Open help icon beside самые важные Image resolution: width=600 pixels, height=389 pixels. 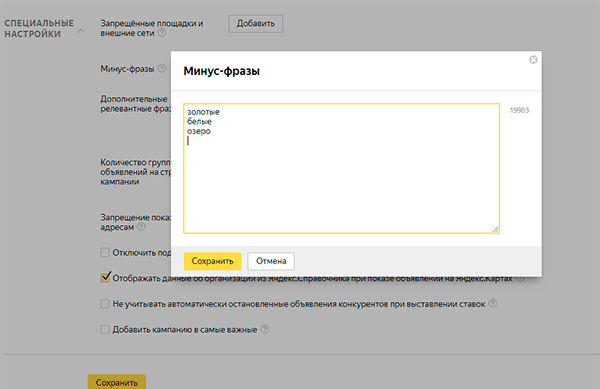(x=265, y=329)
